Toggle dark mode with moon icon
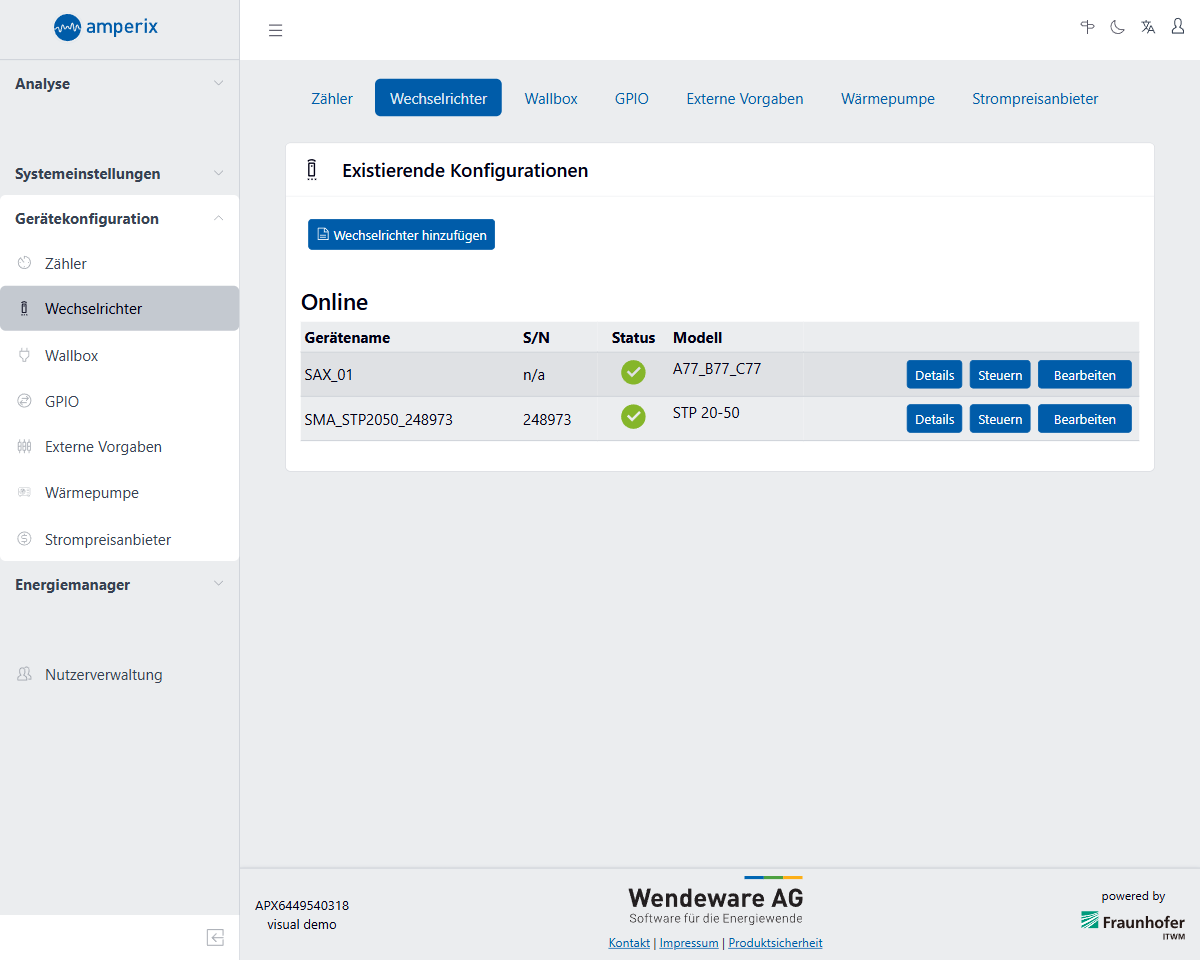Screen dimensions: 1200x960 tap(1118, 27)
